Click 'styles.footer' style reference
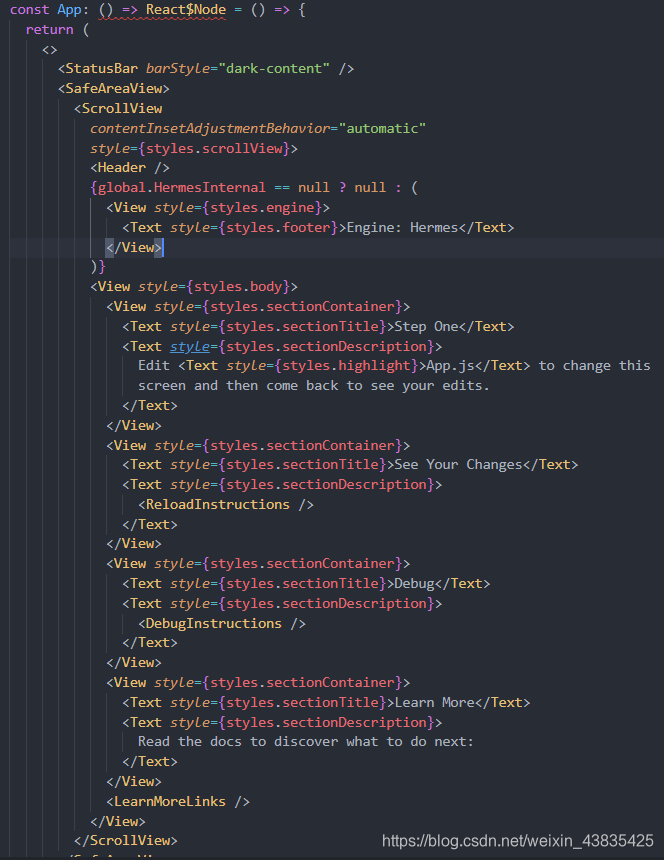Viewport: 664px width, 860px height. (x=279, y=227)
